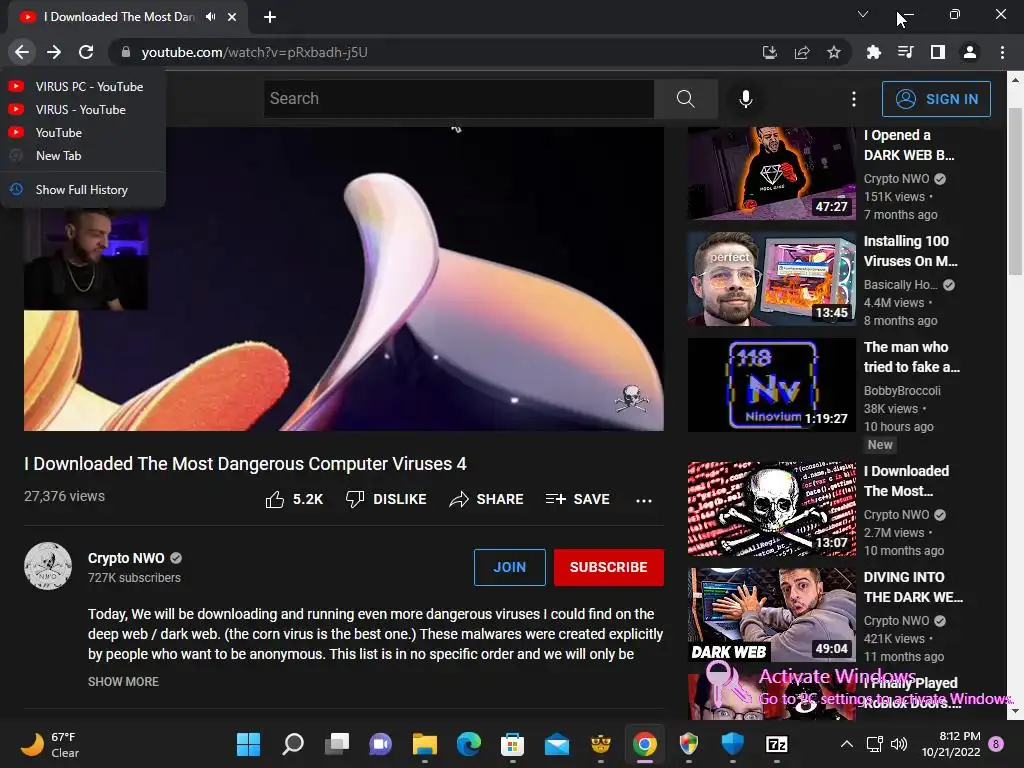Open Chrome three-dot menu
The height and width of the screenshot is (768, 1024).
1002,52
